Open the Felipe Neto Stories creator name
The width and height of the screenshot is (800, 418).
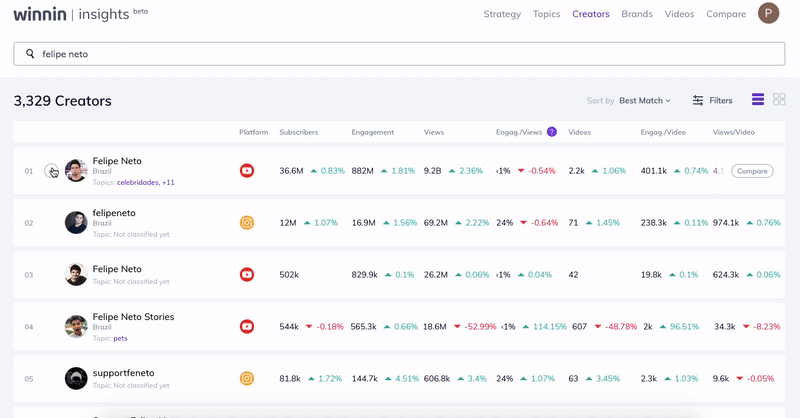(133, 316)
